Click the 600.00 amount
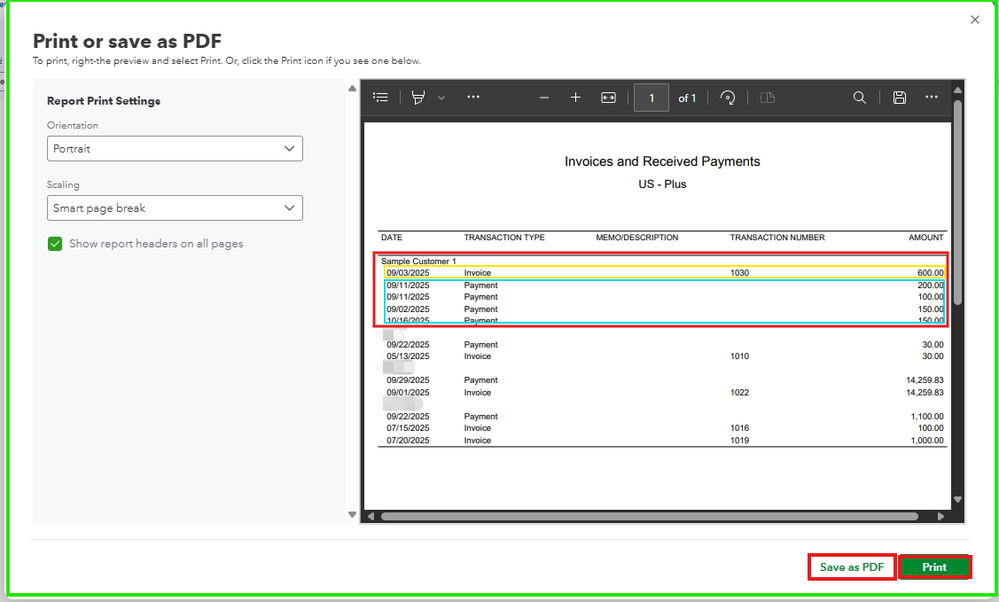Viewport: 999px width, 602px height. coord(930,273)
